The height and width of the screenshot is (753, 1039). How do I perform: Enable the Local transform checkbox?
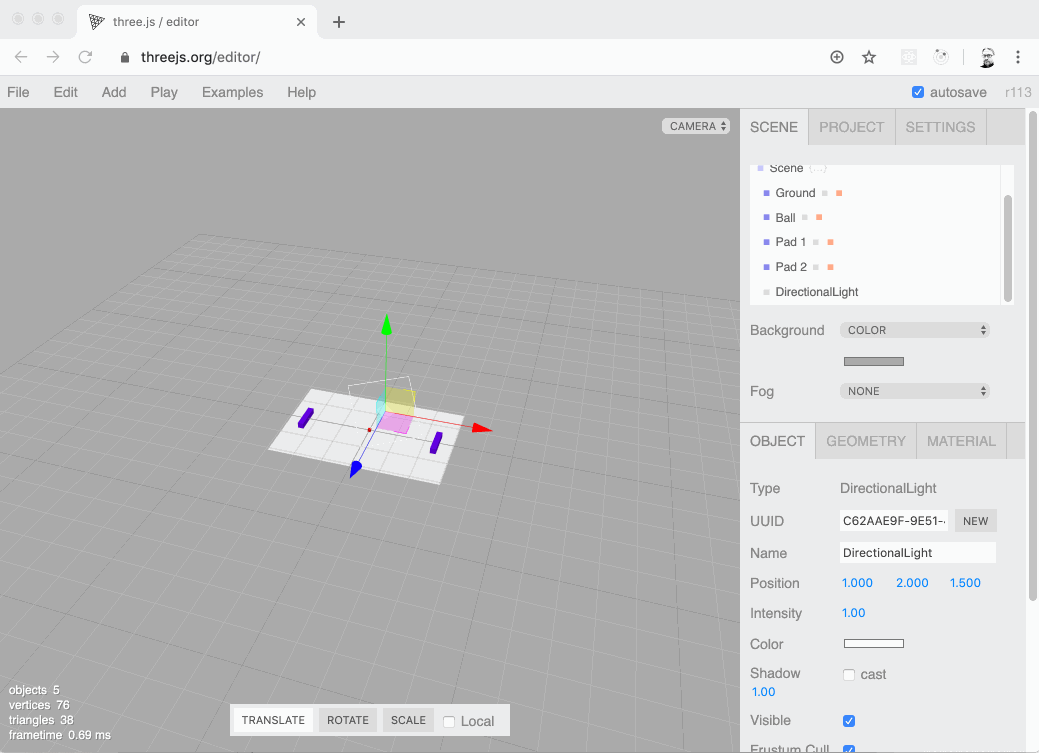449,721
